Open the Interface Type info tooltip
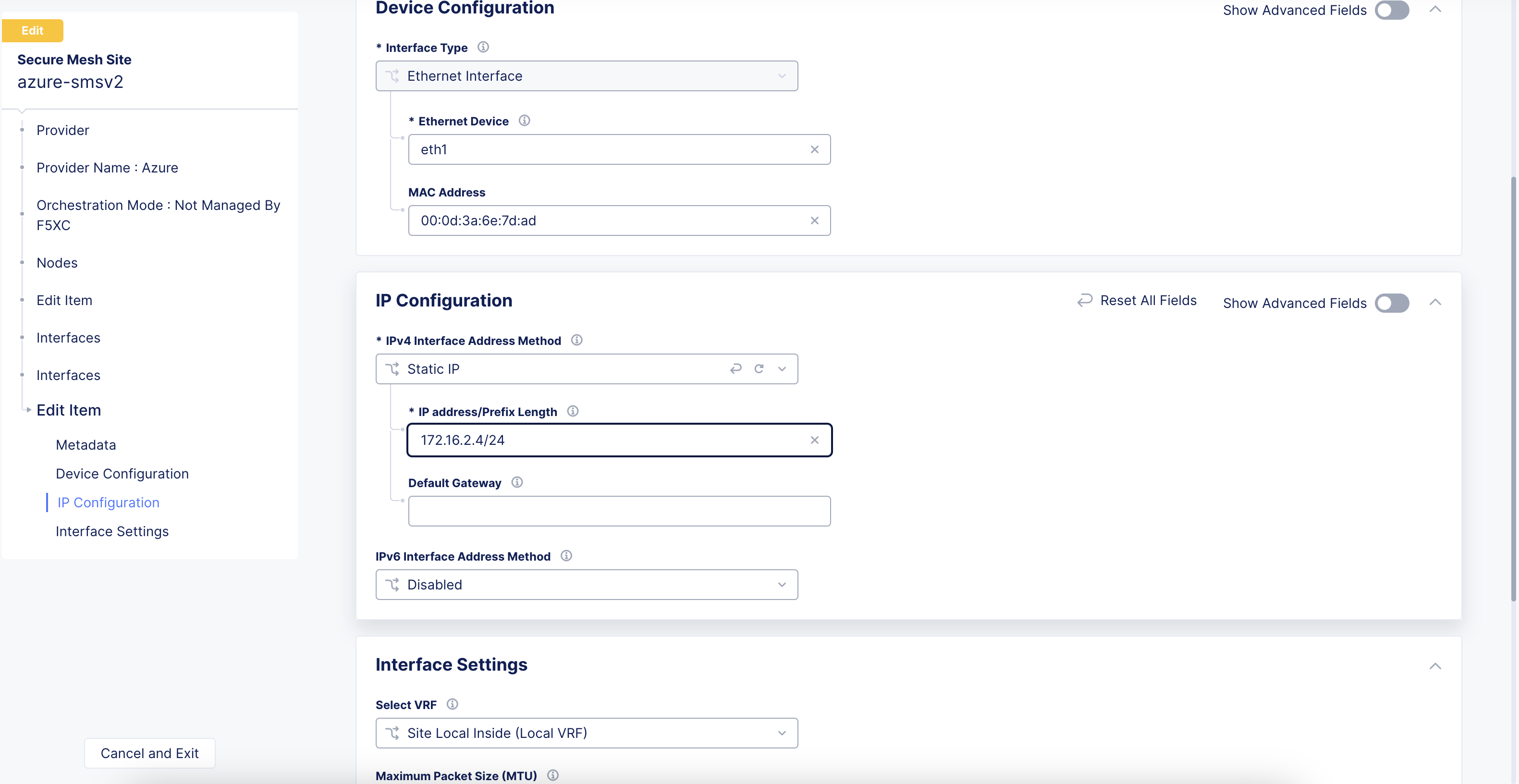Image resolution: width=1519 pixels, height=784 pixels. (484, 47)
